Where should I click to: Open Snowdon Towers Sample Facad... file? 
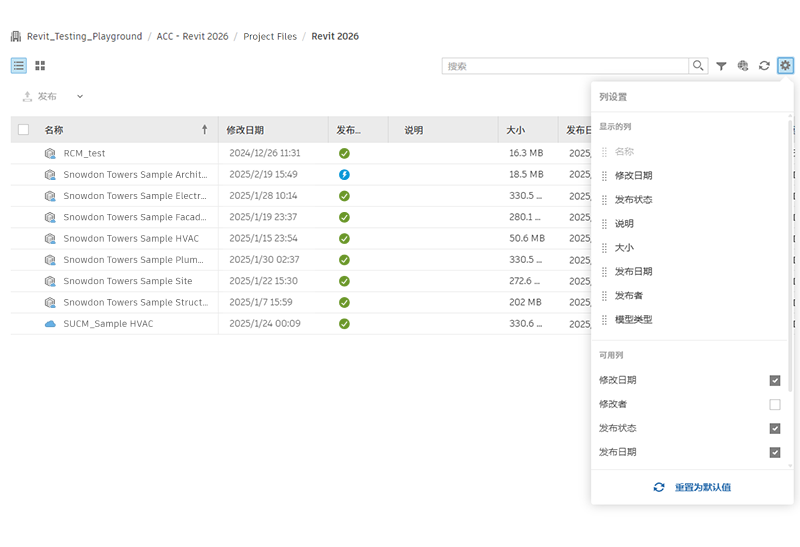point(135,217)
